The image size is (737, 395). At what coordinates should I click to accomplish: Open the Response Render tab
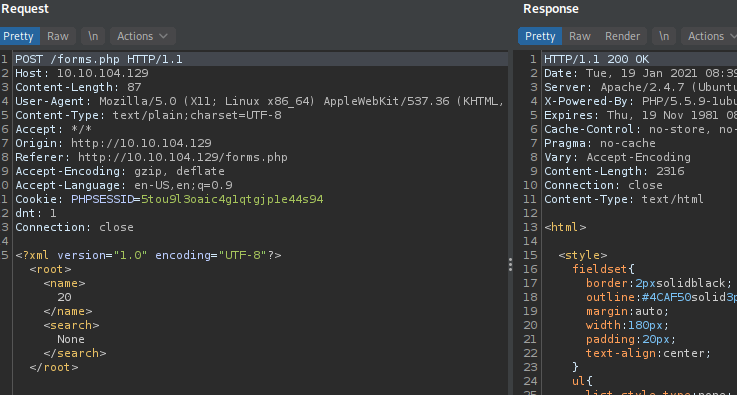[622, 36]
